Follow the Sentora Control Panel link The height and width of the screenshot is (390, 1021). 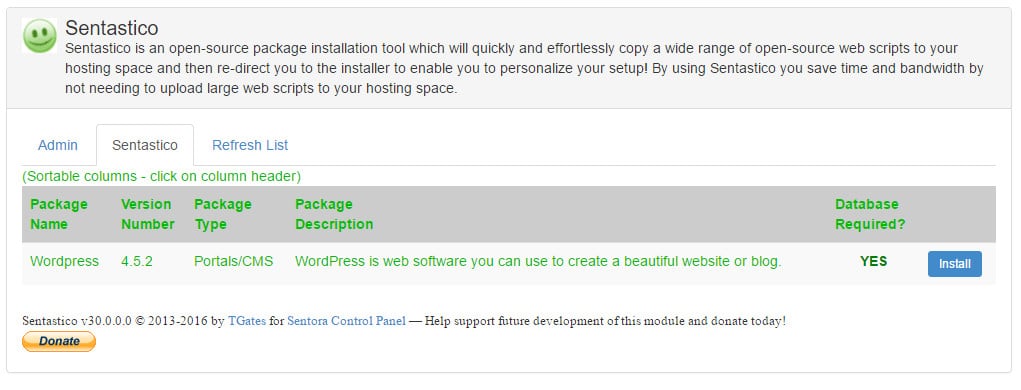click(346, 321)
